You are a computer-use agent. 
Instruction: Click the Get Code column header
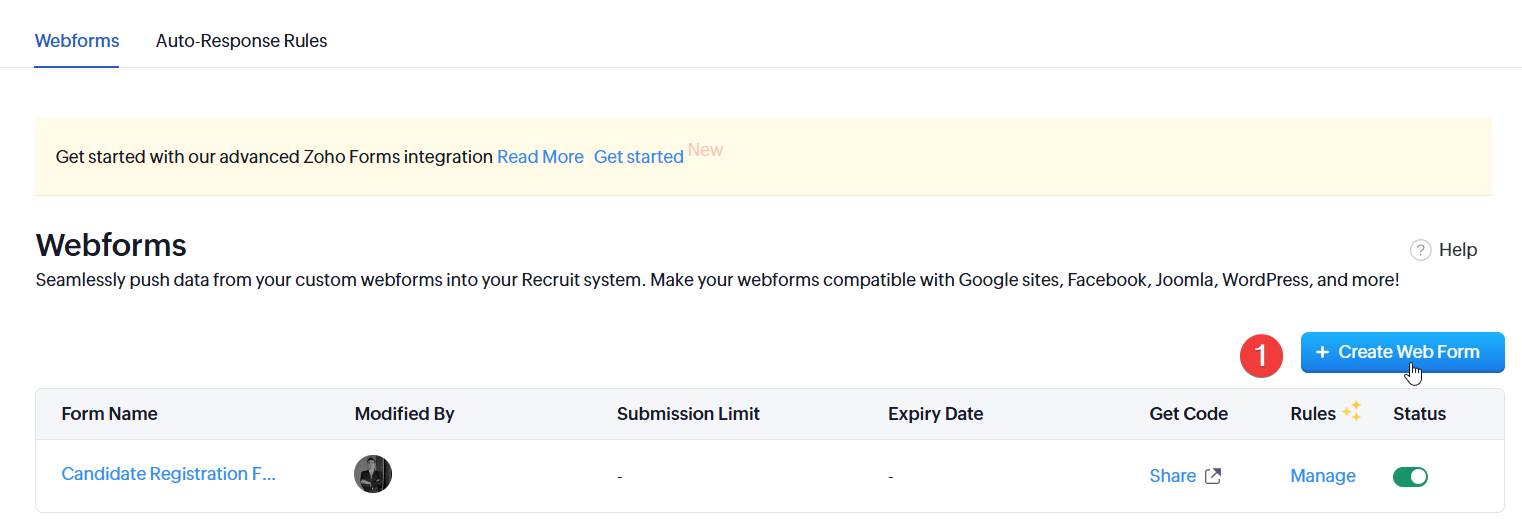coord(1188,414)
